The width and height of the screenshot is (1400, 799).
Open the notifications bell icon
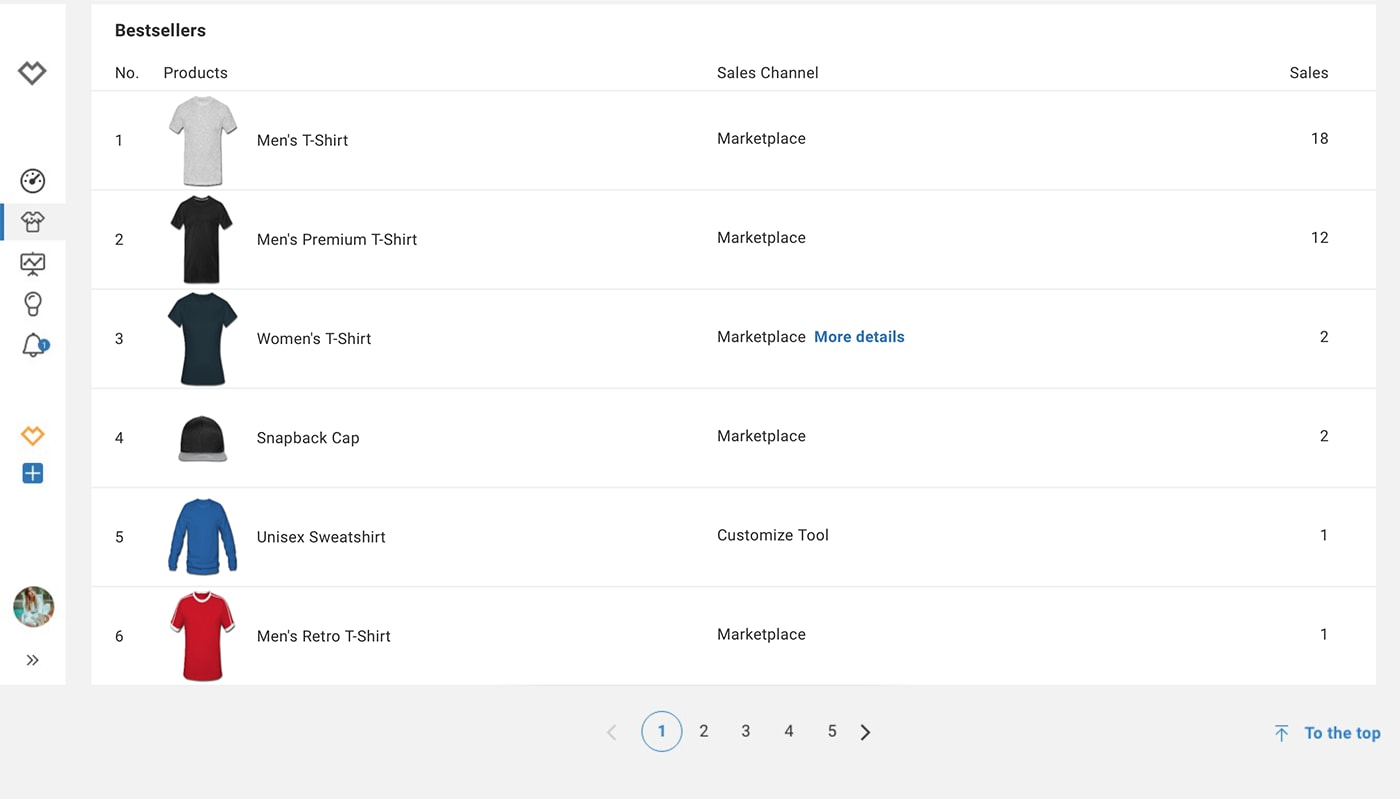pyautogui.click(x=33, y=346)
